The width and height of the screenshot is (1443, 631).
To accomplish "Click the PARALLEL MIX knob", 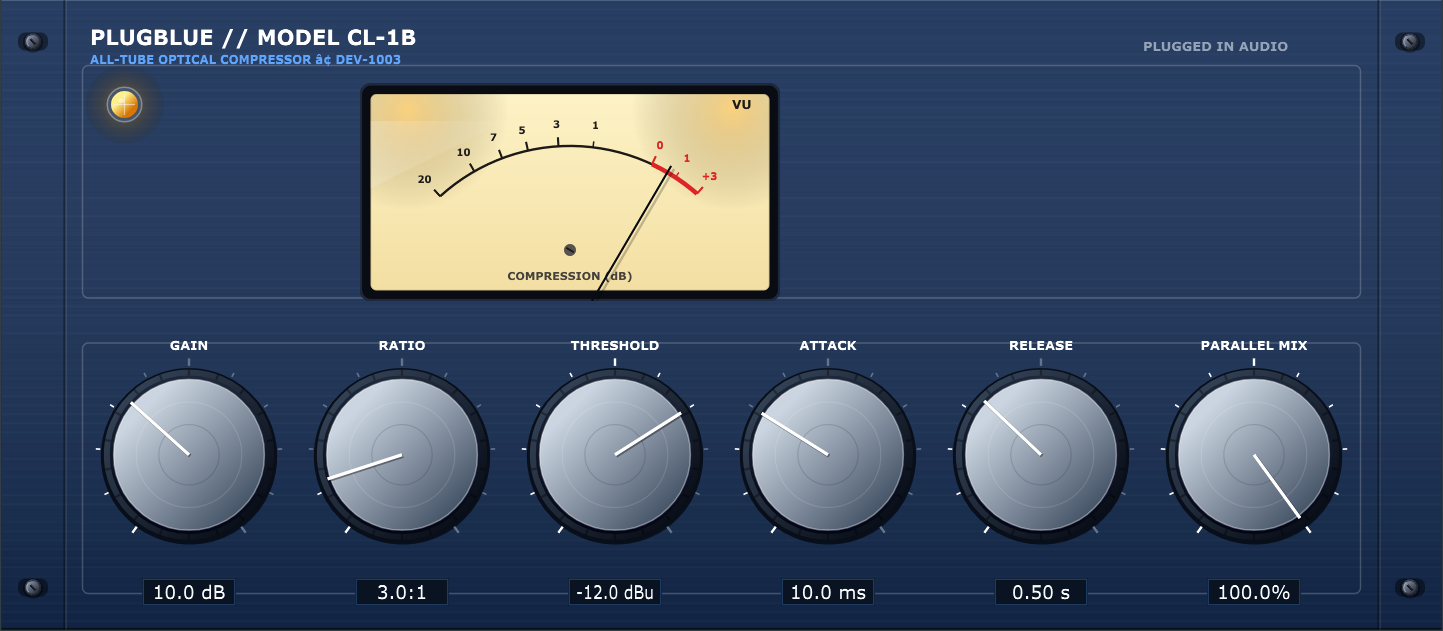I will [1254, 455].
